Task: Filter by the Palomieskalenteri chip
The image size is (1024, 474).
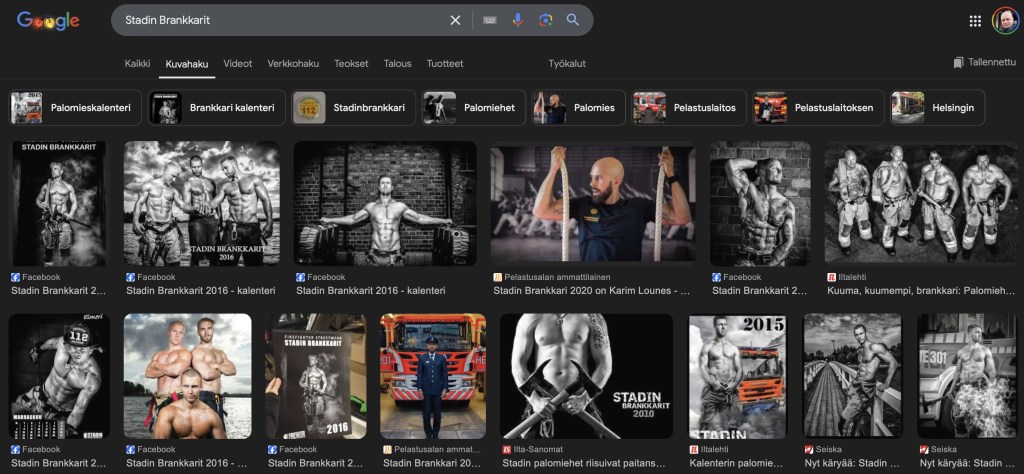Action: click(x=76, y=108)
